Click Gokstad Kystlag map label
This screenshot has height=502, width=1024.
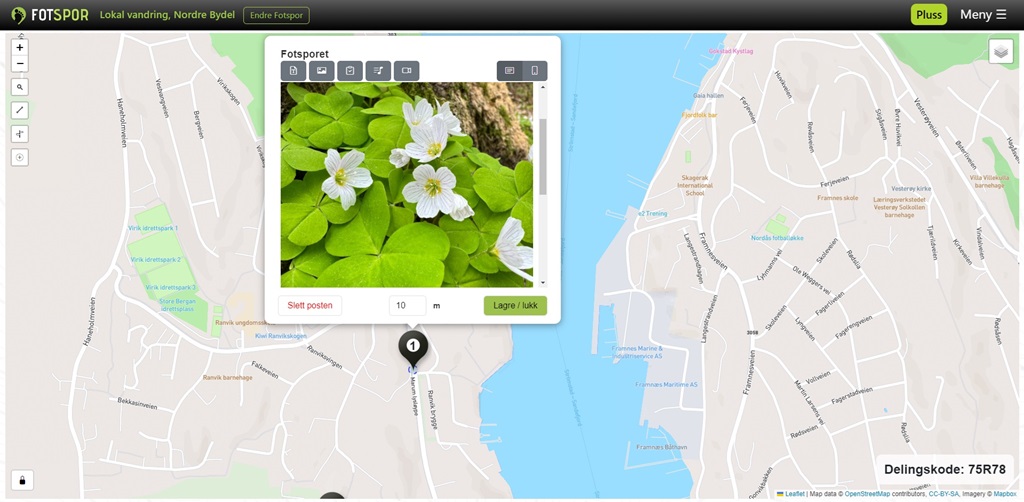731,51
